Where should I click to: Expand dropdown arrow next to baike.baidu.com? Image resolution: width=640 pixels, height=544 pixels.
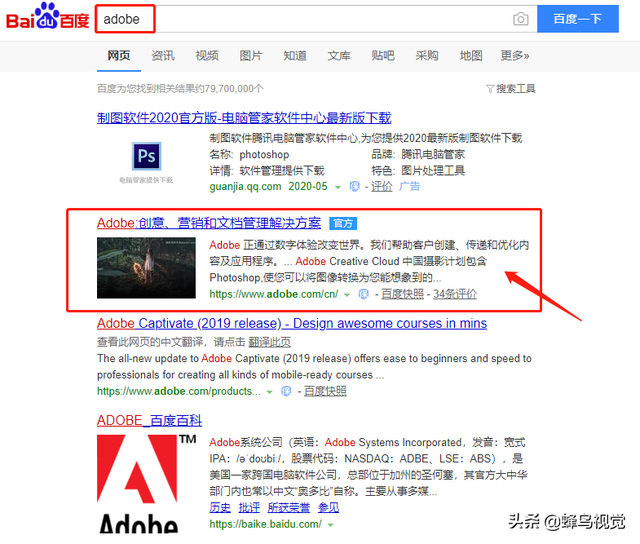(x=331, y=525)
